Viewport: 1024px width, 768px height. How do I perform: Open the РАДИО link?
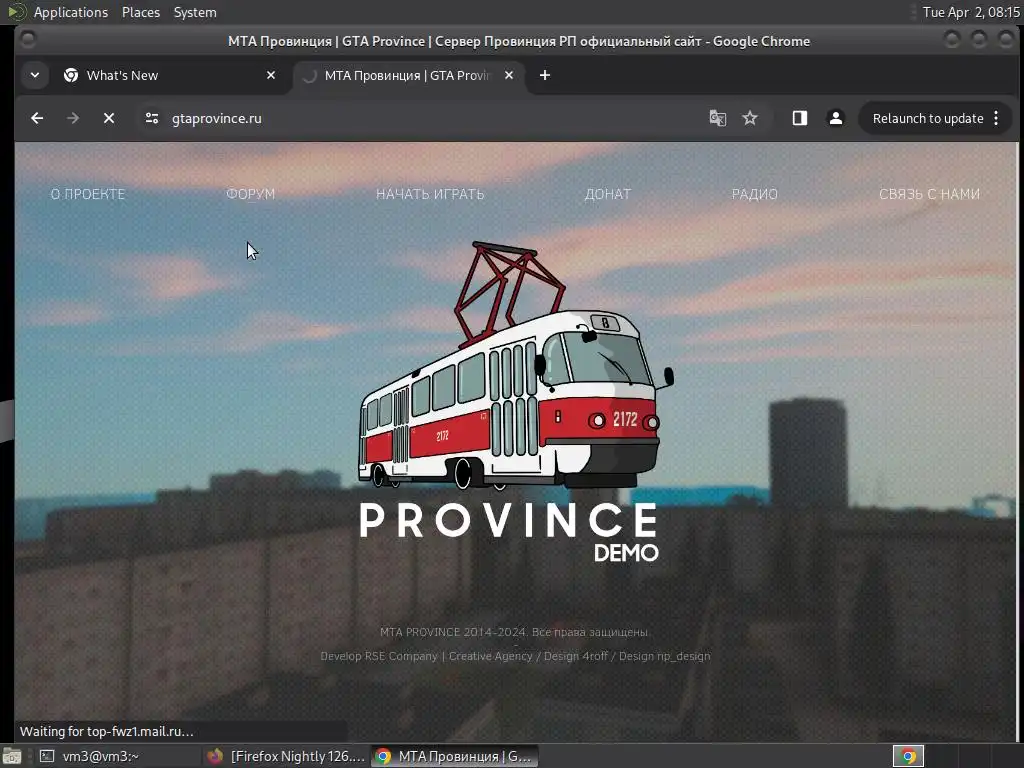pyautogui.click(x=754, y=194)
